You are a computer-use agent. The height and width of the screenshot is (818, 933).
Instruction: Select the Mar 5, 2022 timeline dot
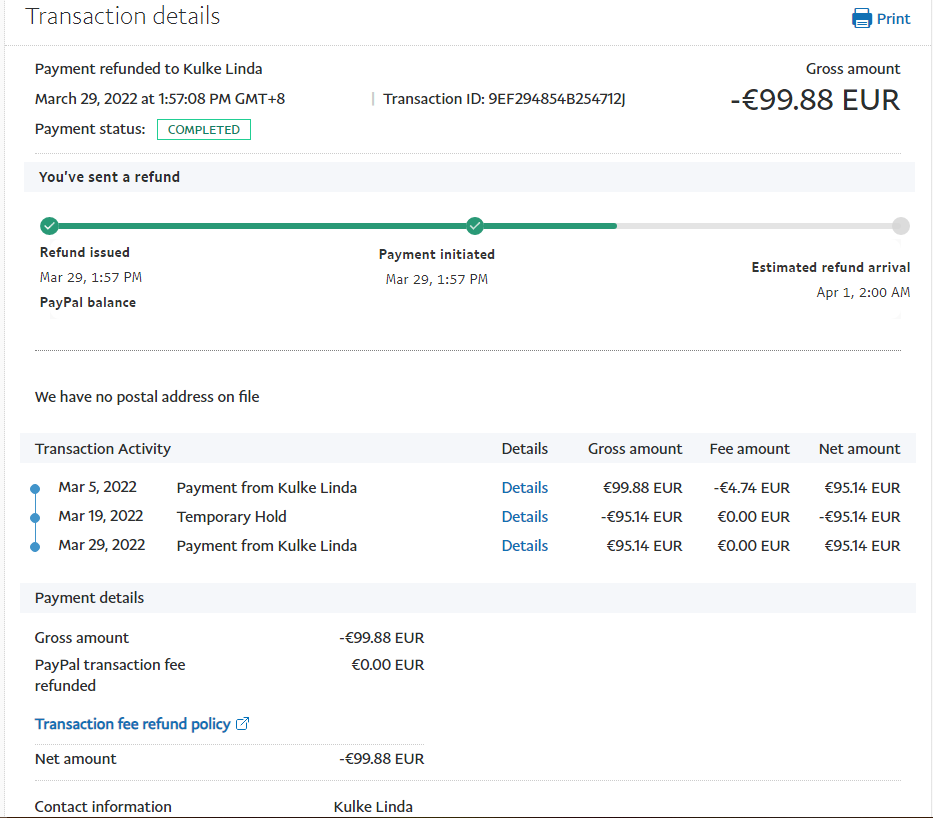[36, 489]
